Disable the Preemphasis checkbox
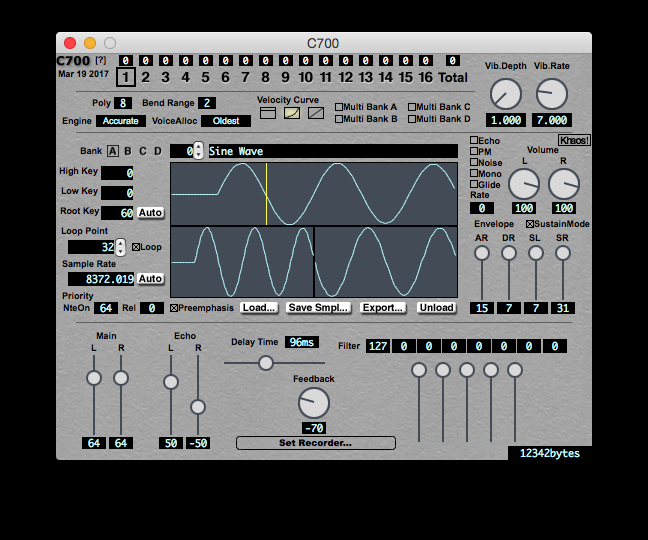Image resolution: width=648 pixels, height=540 pixels. point(174,308)
